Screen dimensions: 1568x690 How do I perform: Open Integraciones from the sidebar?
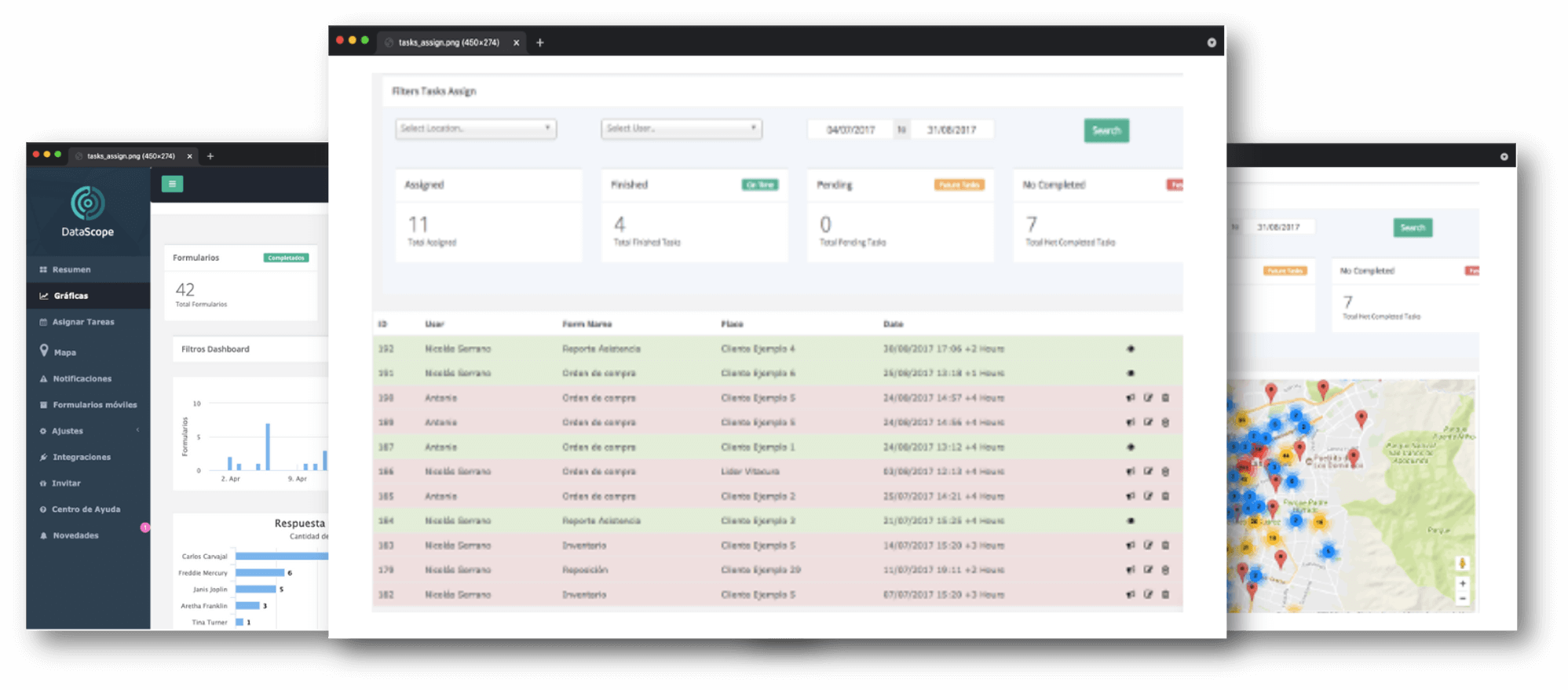(81, 457)
